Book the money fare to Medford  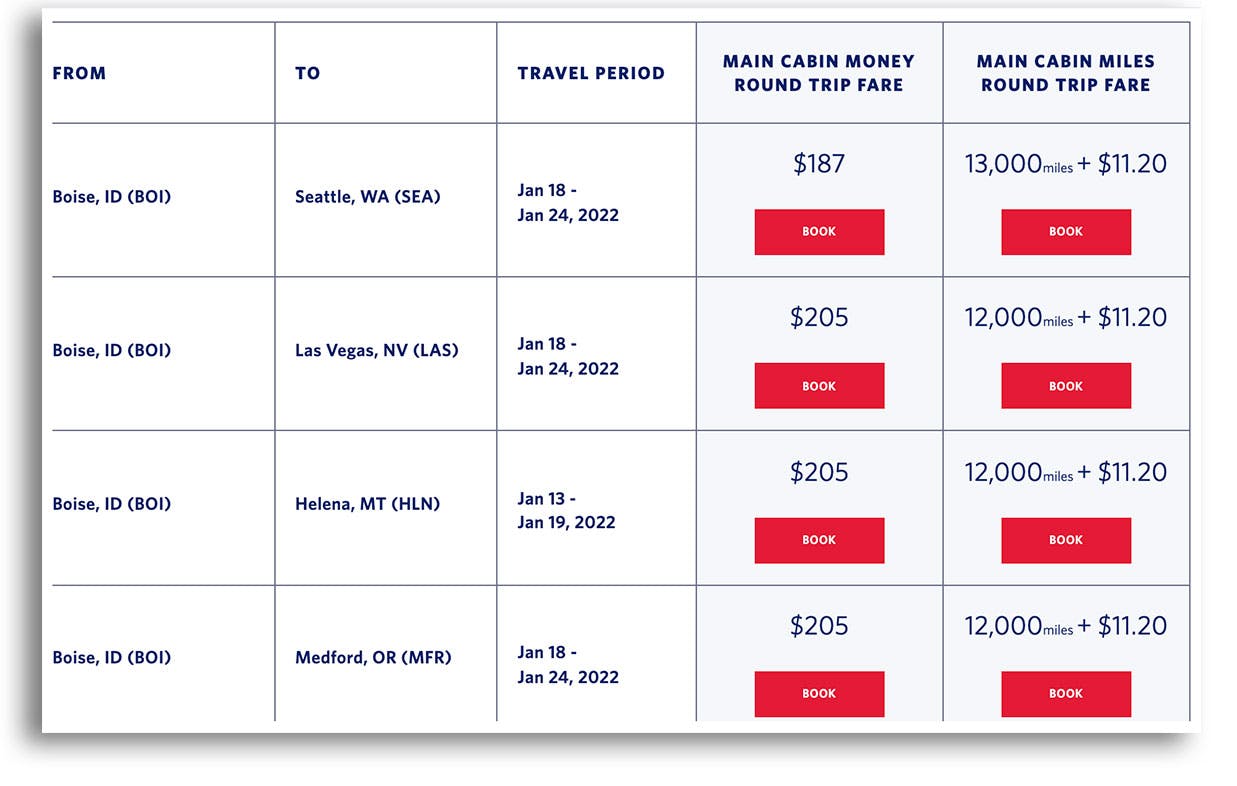click(819, 693)
